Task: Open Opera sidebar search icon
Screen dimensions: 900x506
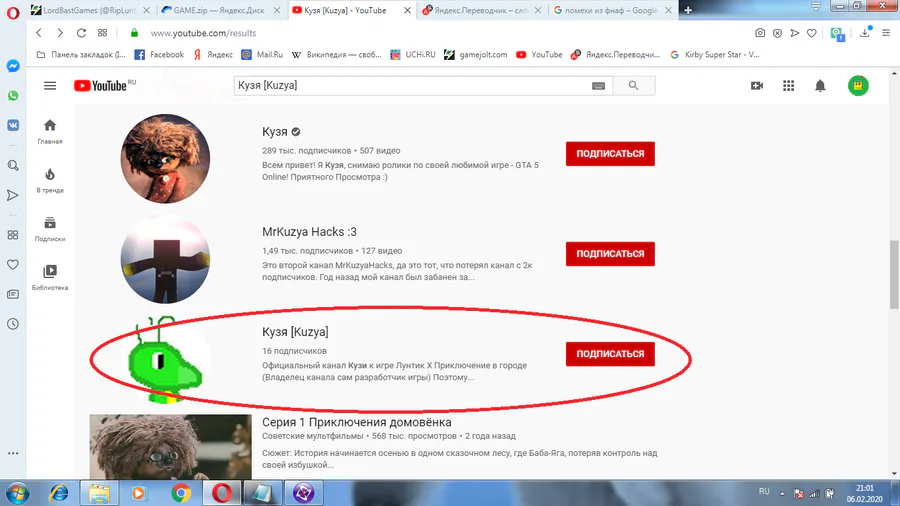Action: (13, 166)
